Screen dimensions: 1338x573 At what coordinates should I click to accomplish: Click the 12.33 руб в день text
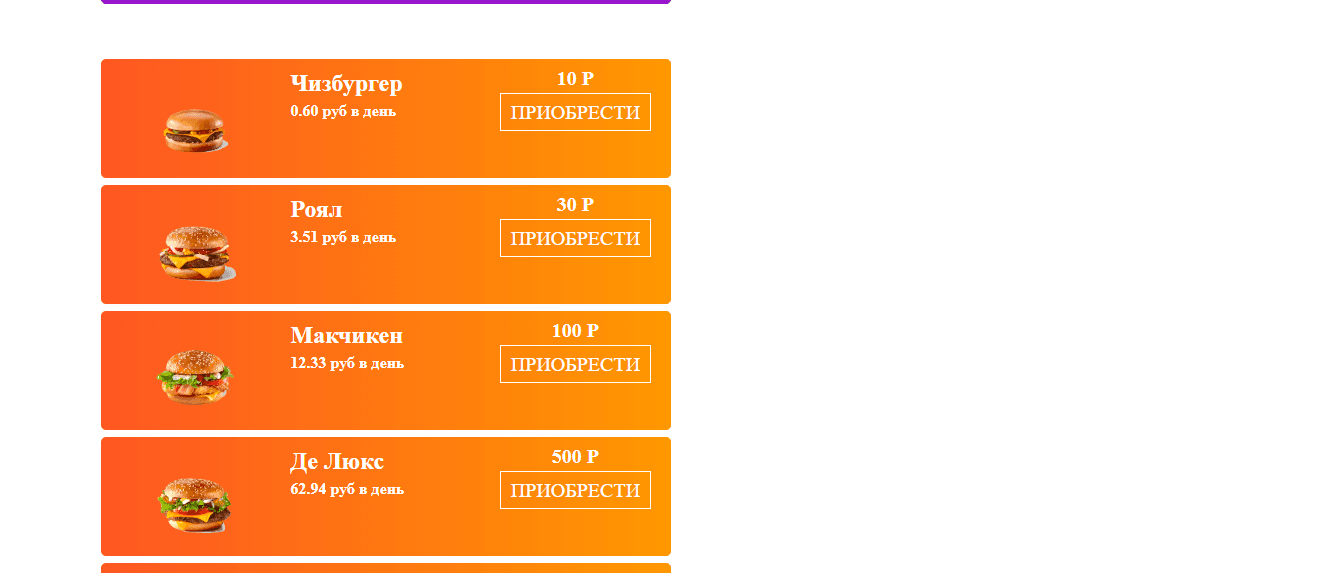pyautogui.click(x=347, y=363)
